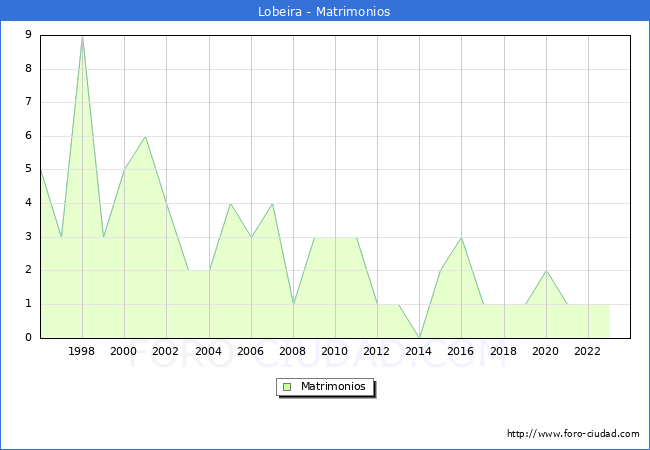
Task: Select the 2004 x-axis label
Action: 208,352
